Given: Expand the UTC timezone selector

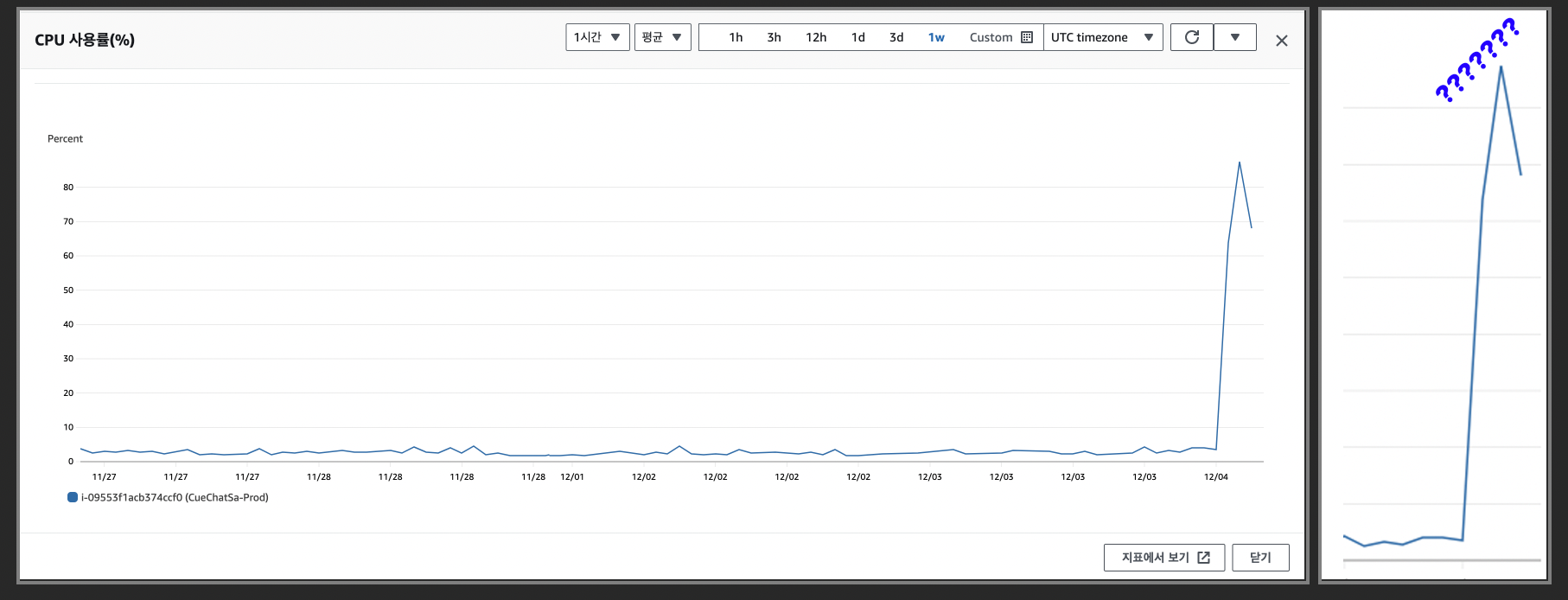Looking at the screenshot, I should point(1102,37).
